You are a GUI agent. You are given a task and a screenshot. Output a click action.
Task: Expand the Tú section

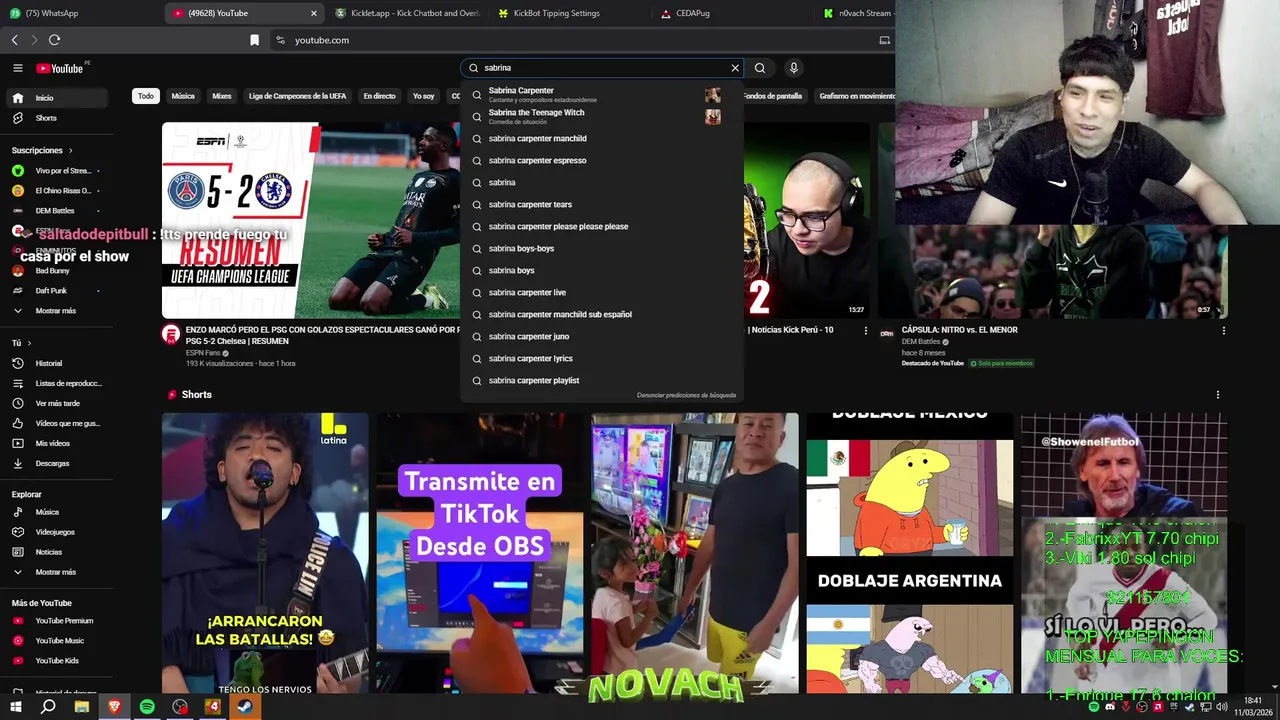20,343
